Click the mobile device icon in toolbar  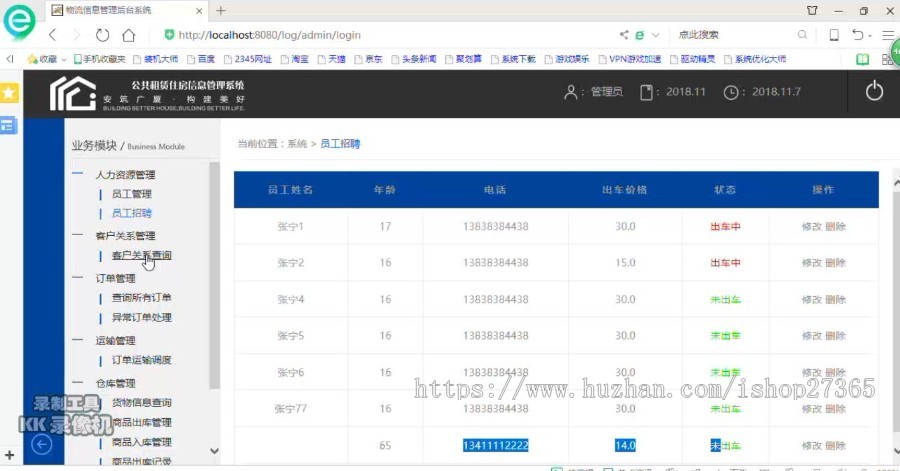click(834, 35)
